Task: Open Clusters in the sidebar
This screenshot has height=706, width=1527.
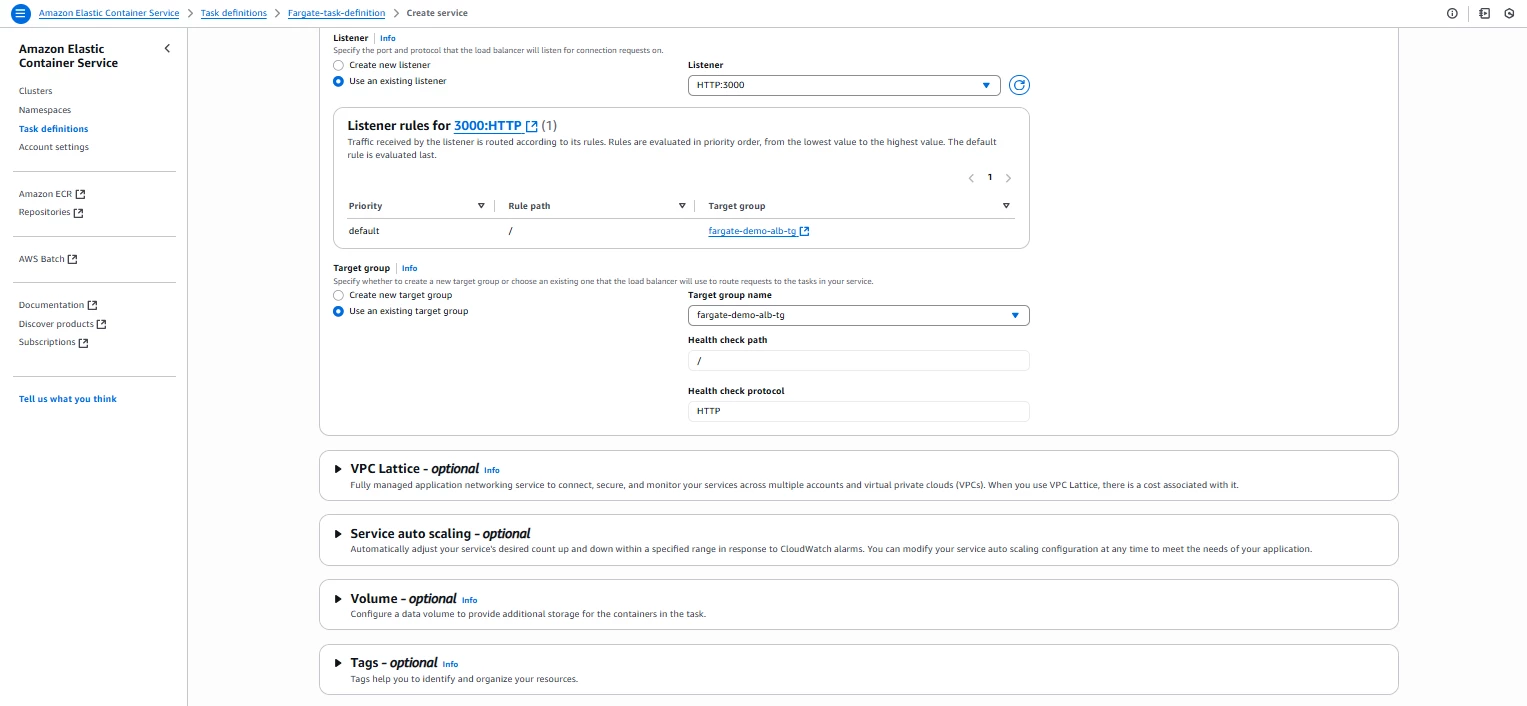Action: pyautogui.click(x=35, y=91)
